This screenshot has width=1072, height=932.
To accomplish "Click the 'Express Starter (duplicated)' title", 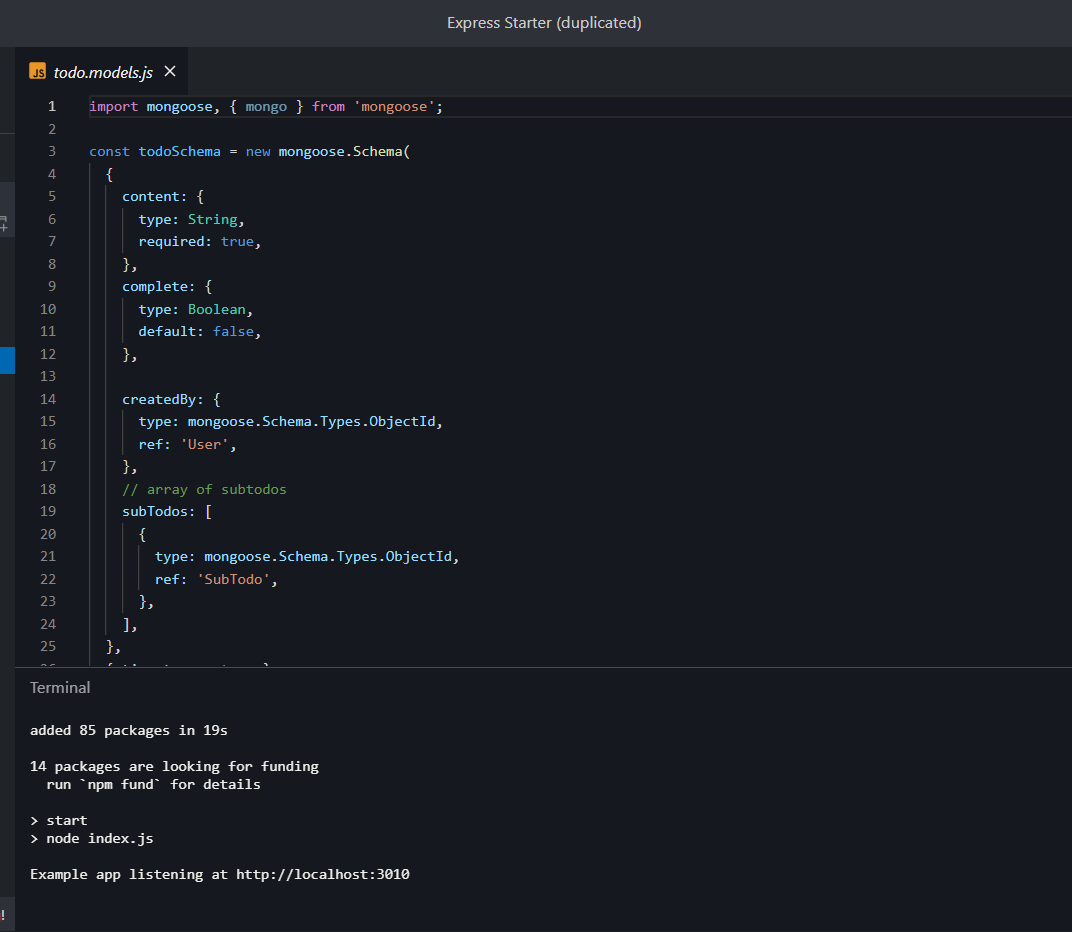I will coord(544,23).
